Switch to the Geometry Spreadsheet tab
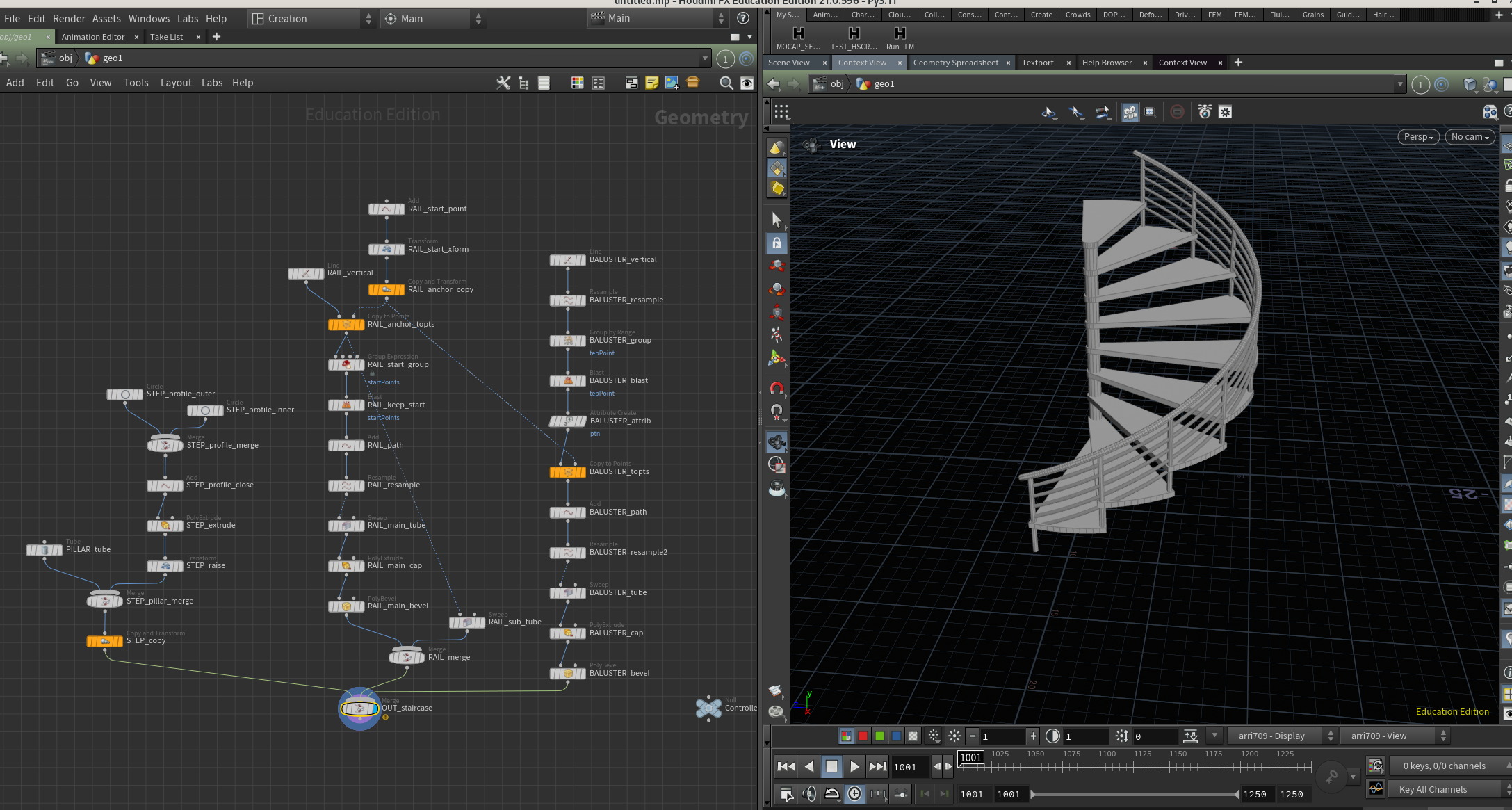 pyautogui.click(x=956, y=63)
